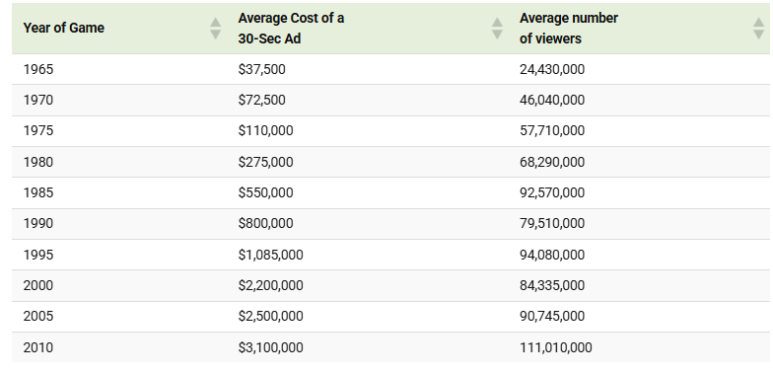Select the 79,510,000 viewers cell
The image size is (773, 374).
552,224
